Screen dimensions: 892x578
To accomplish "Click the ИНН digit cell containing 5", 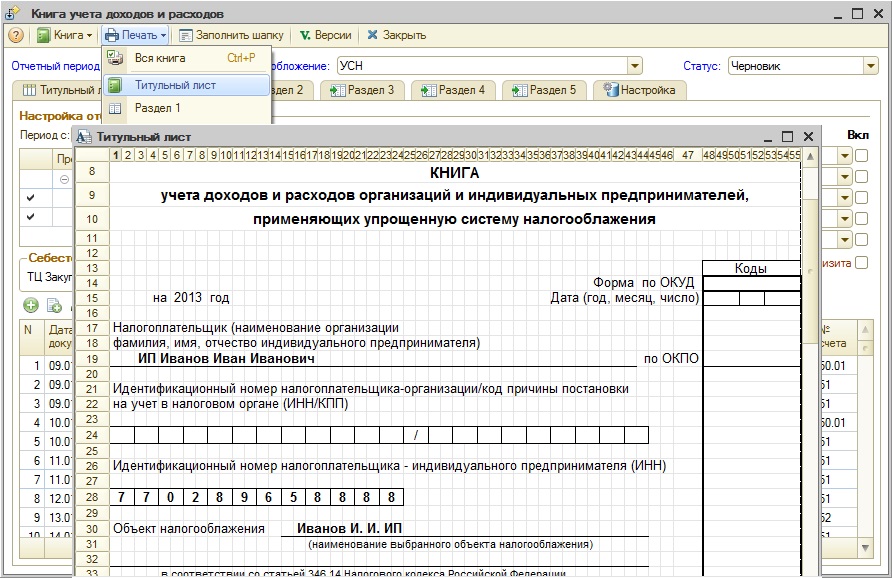I will pyautogui.click(x=294, y=497).
